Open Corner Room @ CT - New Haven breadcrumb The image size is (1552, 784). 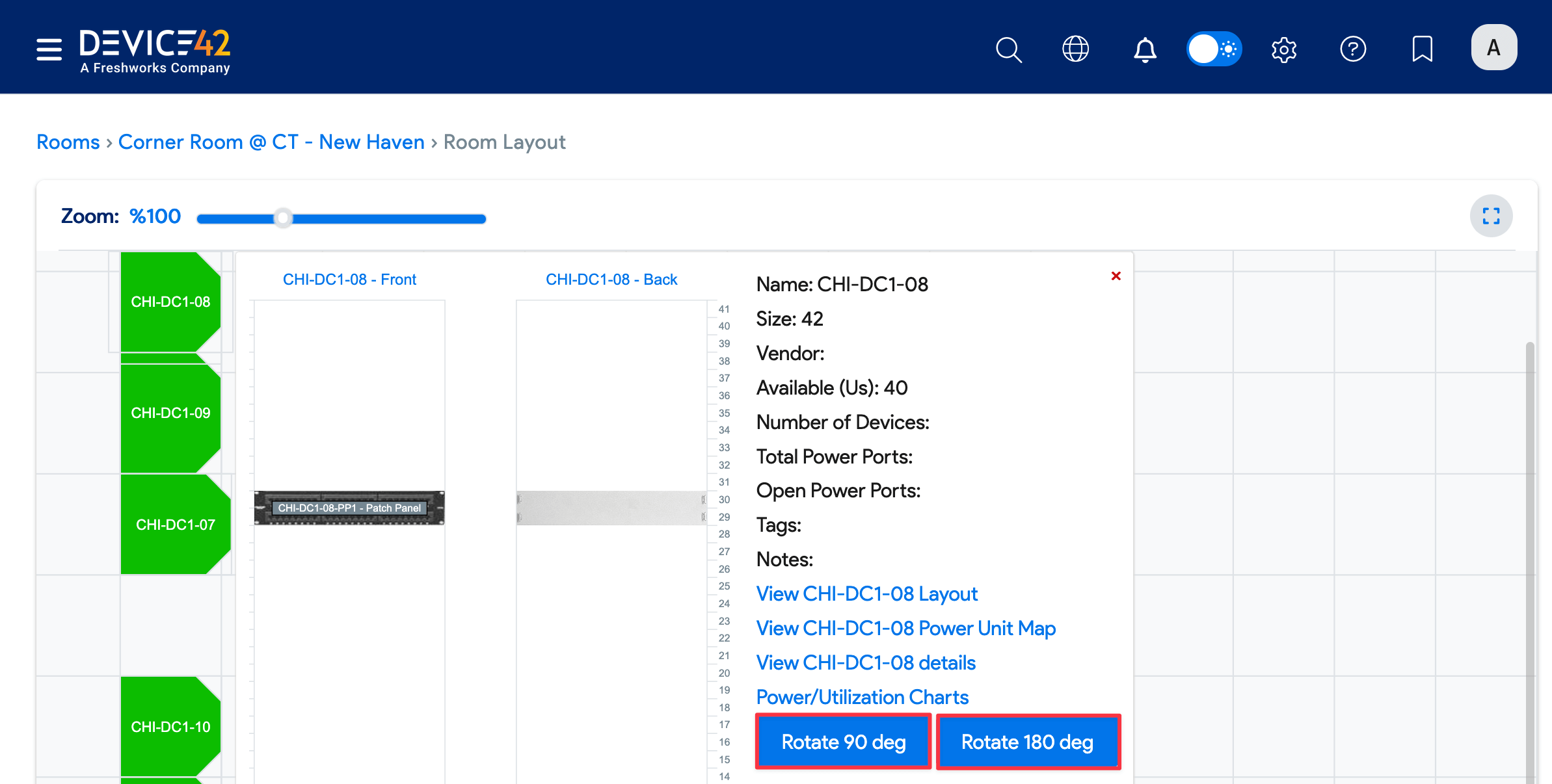coord(271,142)
